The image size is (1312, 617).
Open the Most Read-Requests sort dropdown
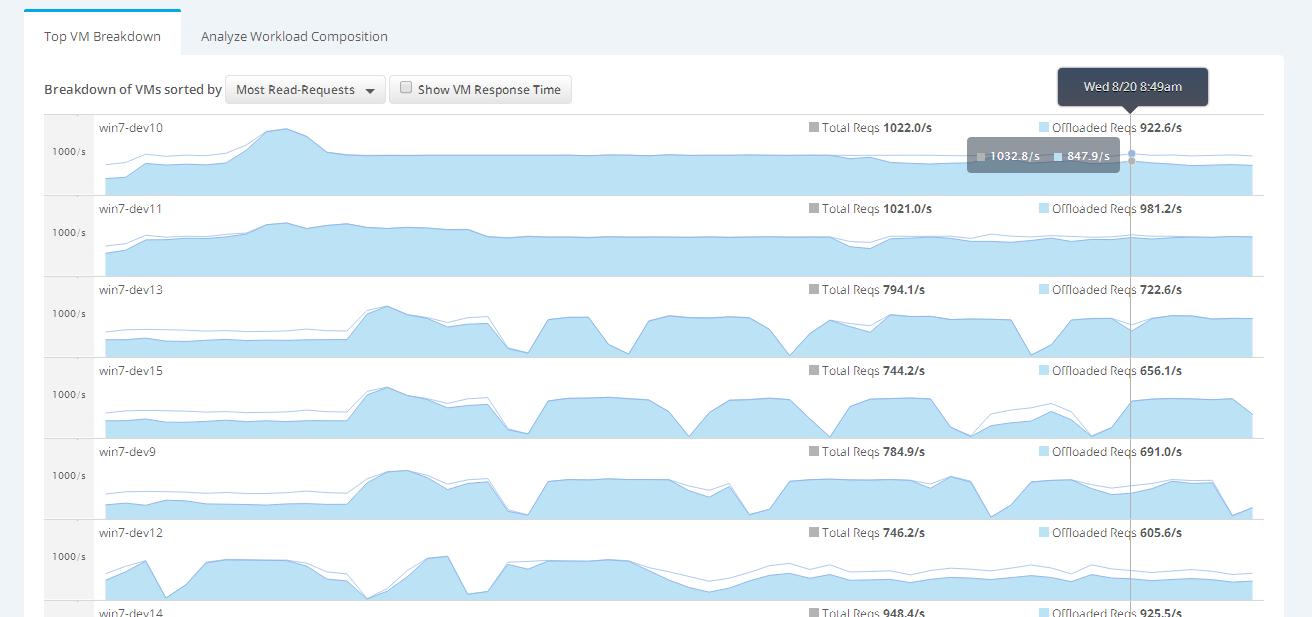click(x=305, y=90)
